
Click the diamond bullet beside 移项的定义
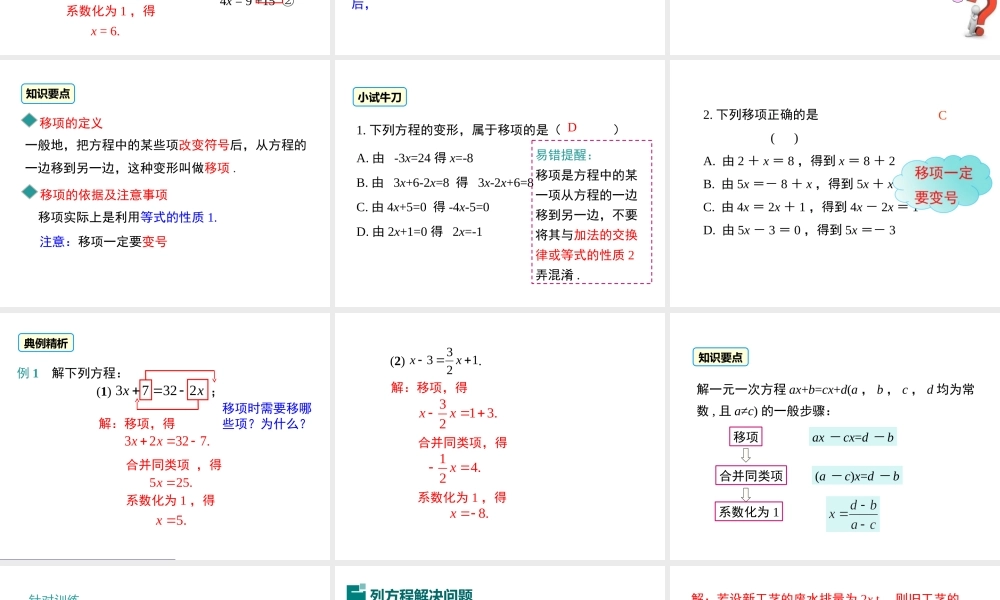(x=29, y=120)
